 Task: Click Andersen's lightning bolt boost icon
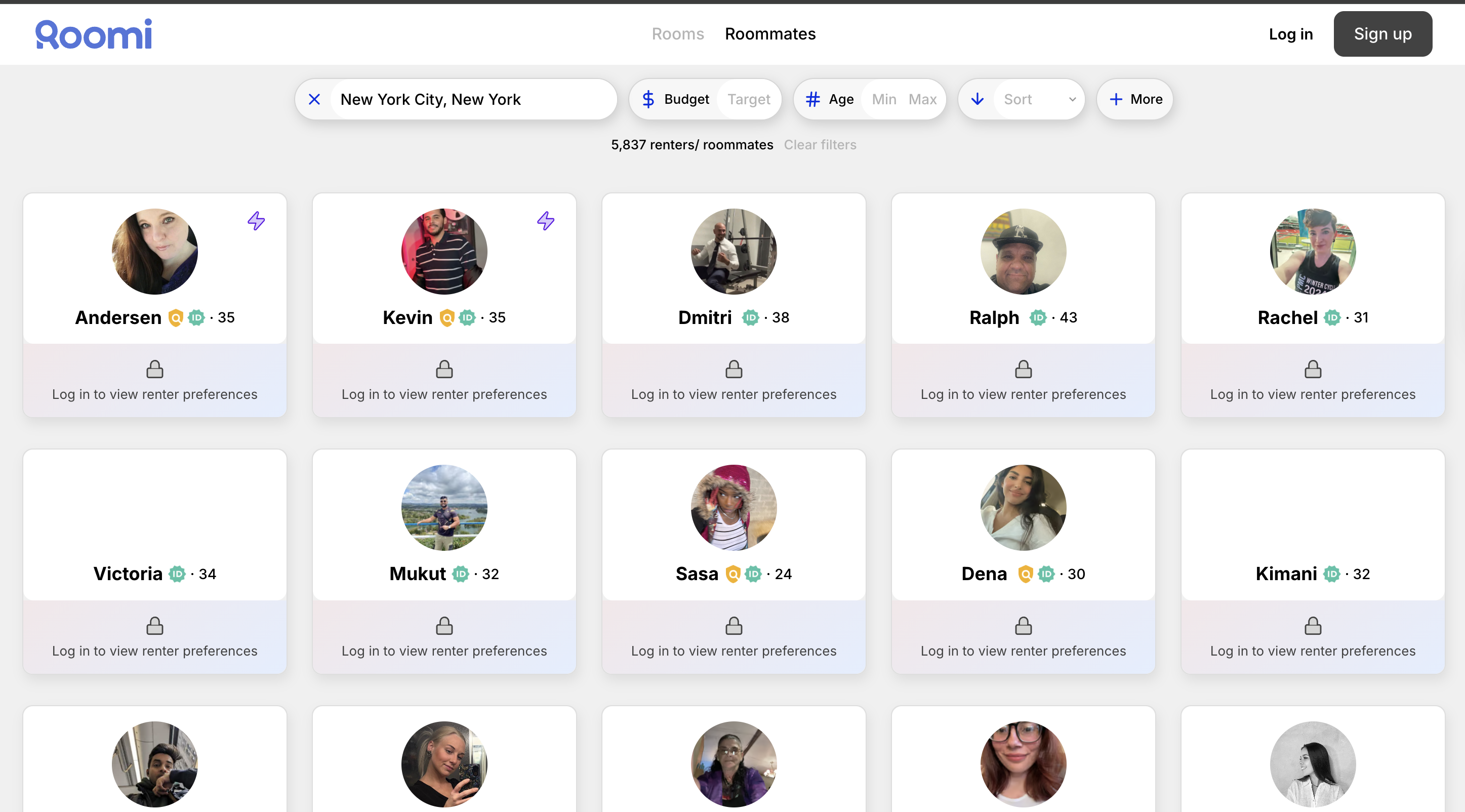tap(256, 221)
